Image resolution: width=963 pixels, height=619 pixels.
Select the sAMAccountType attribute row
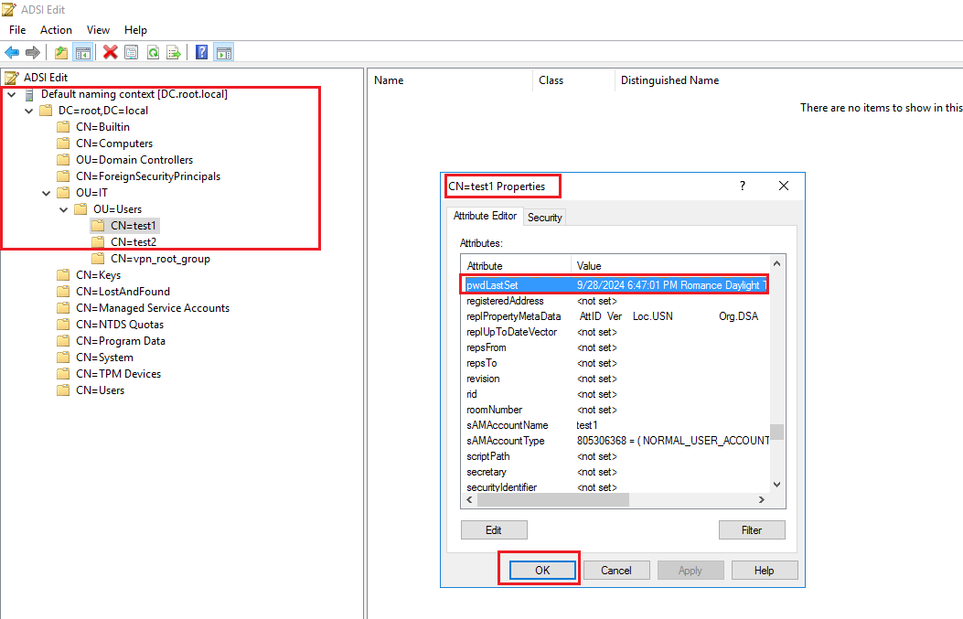[x=615, y=441]
